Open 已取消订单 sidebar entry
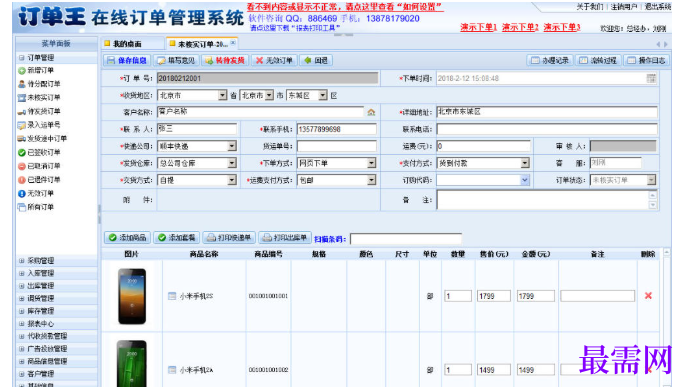Image resolution: width=691 pixels, height=391 pixels. click(39, 166)
